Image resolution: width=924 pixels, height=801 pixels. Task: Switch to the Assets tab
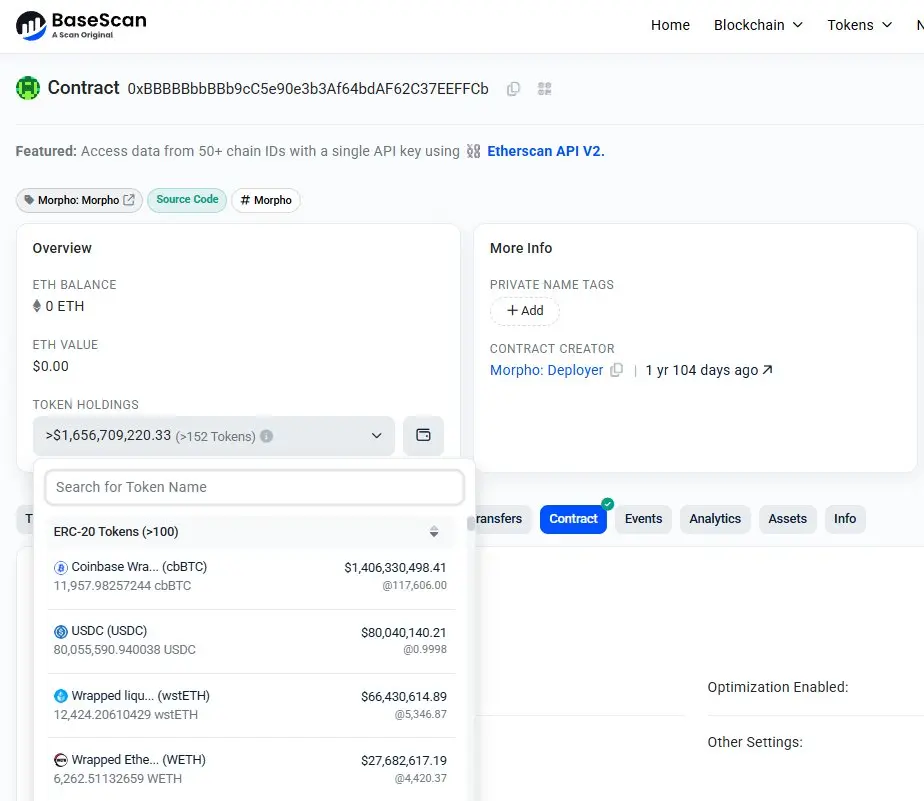click(x=787, y=519)
